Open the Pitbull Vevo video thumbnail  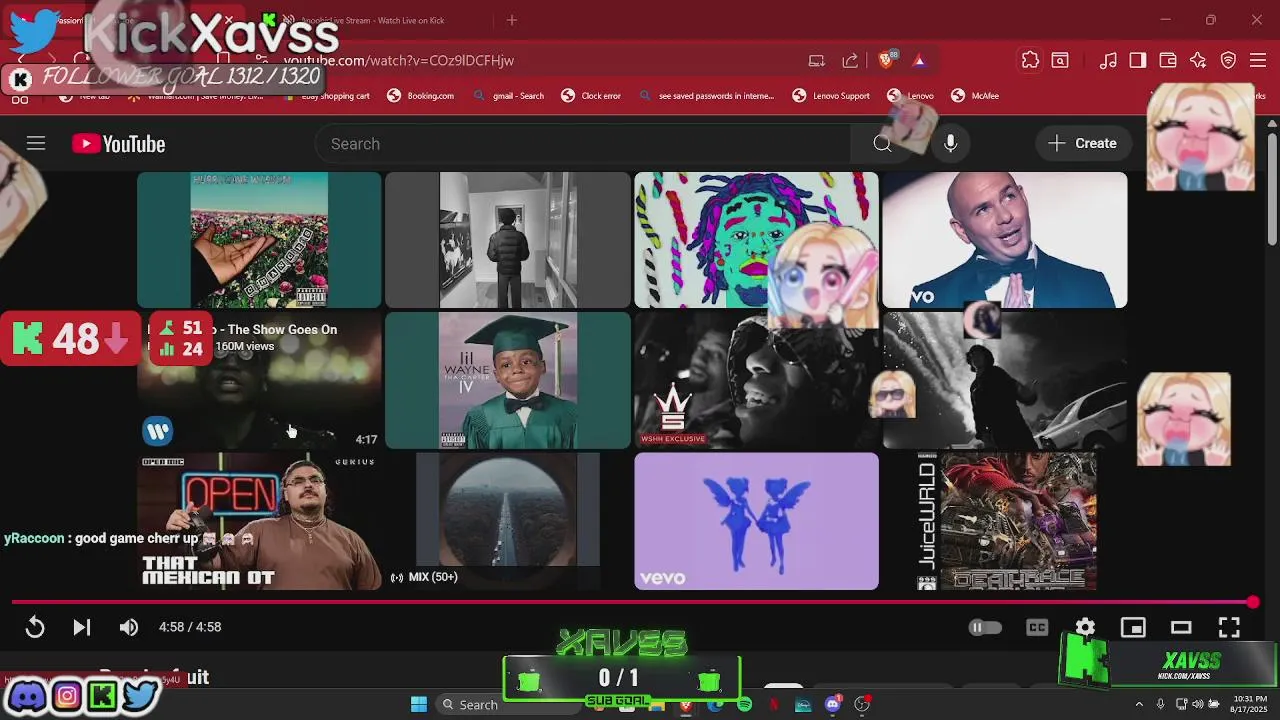coord(1005,240)
